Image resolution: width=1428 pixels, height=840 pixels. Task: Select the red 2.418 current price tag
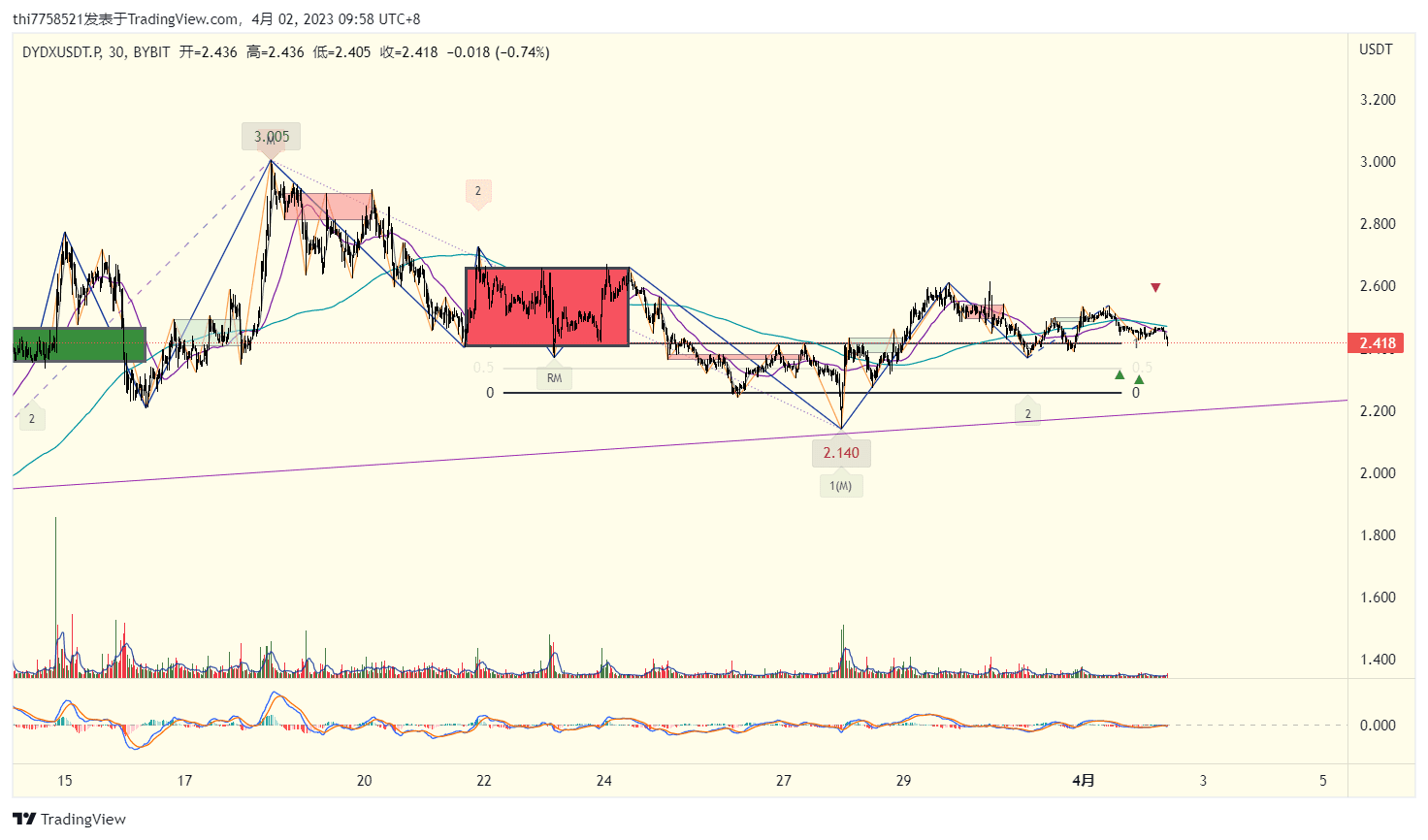click(1376, 343)
